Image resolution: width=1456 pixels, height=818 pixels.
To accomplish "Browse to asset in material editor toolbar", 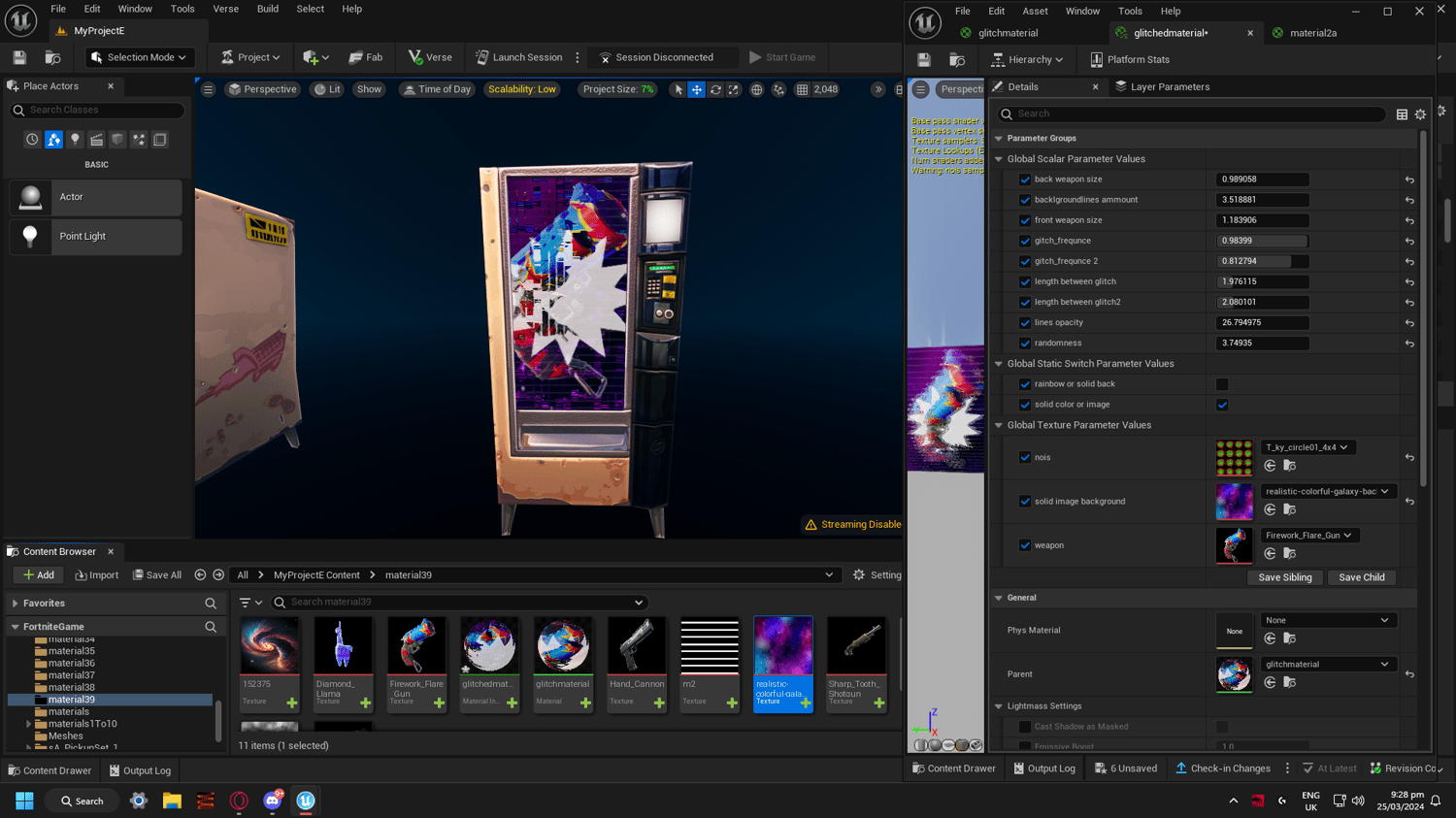I will pyautogui.click(x=957, y=60).
